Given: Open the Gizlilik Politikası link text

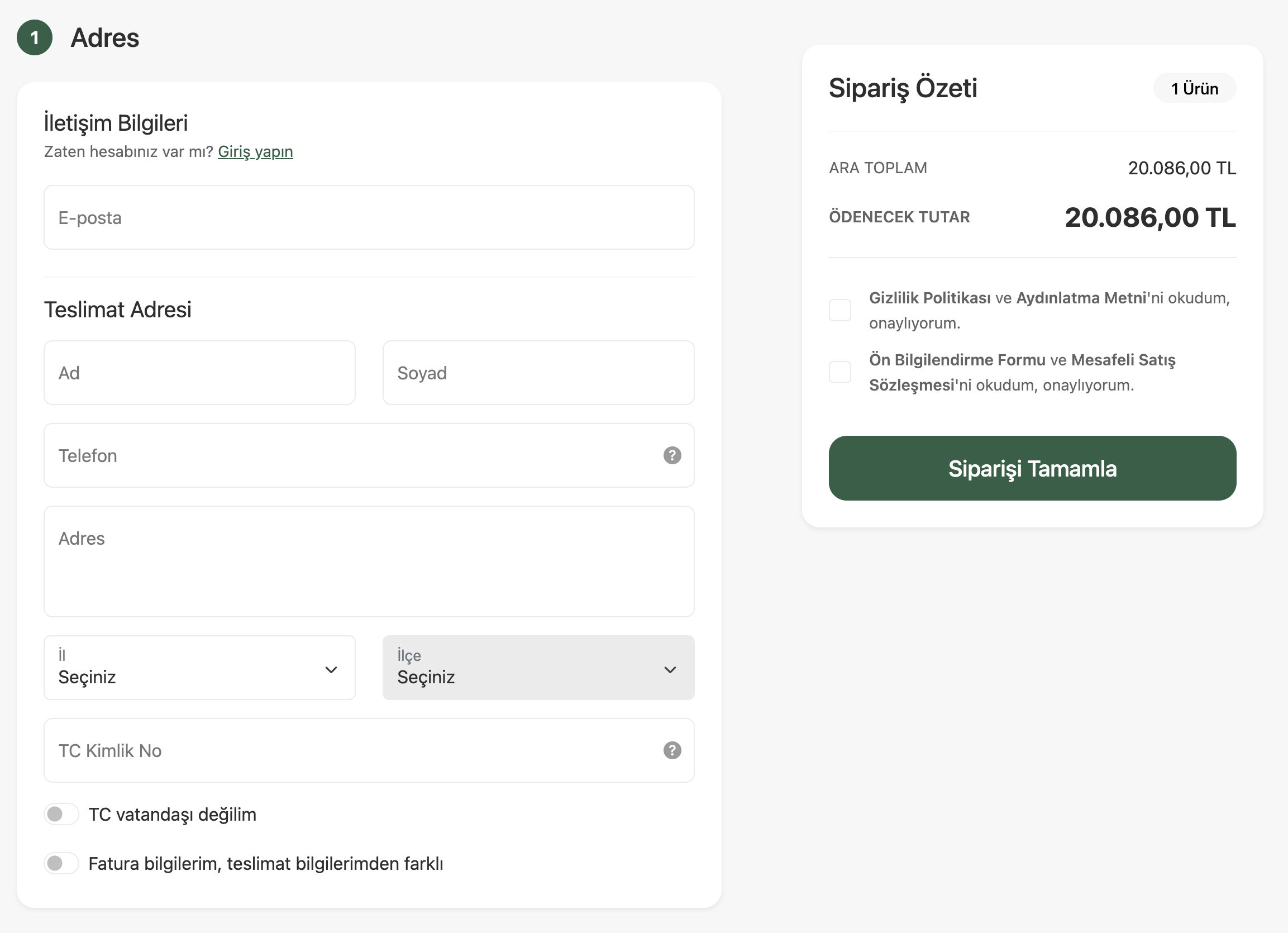Looking at the screenshot, I should pyautogui.click(x=929, y=298).
